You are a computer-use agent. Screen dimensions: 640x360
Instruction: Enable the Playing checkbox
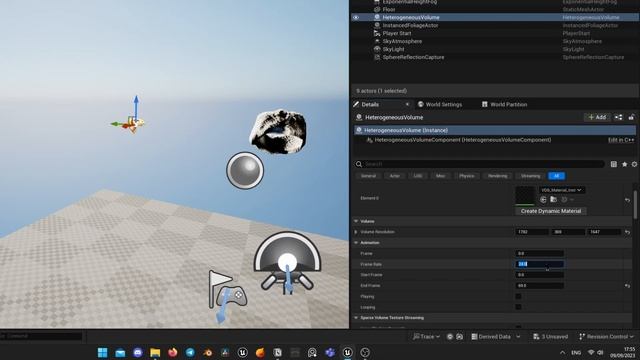click(518, 296)
